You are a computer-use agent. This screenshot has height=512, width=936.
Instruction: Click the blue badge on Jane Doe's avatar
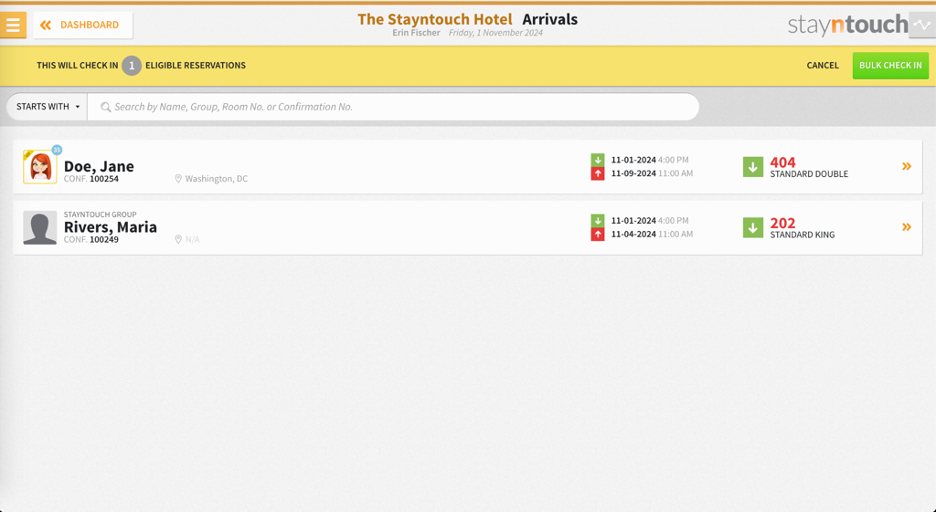coord(57,150)
